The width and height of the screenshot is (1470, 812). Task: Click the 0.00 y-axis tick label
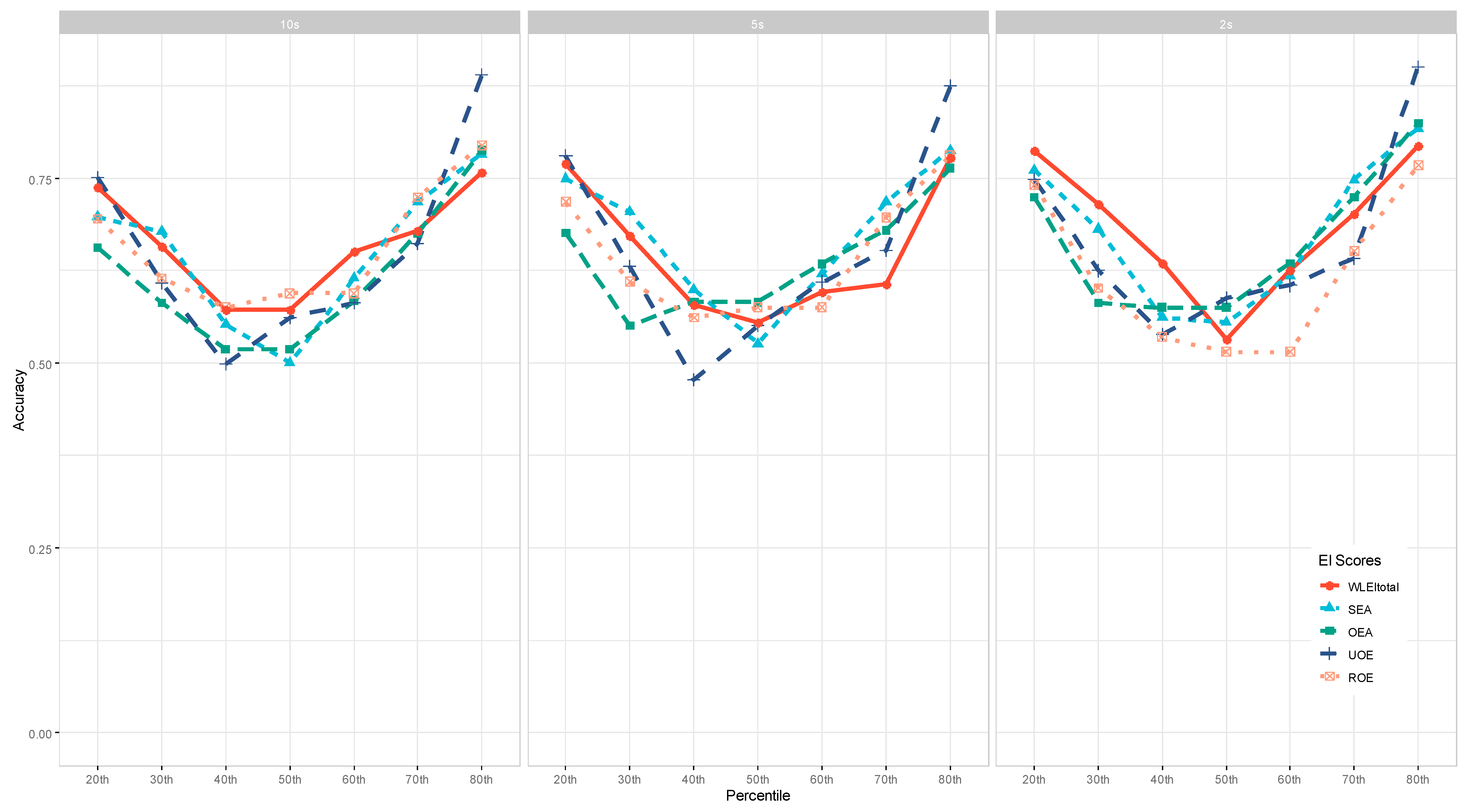click(40, 734)
